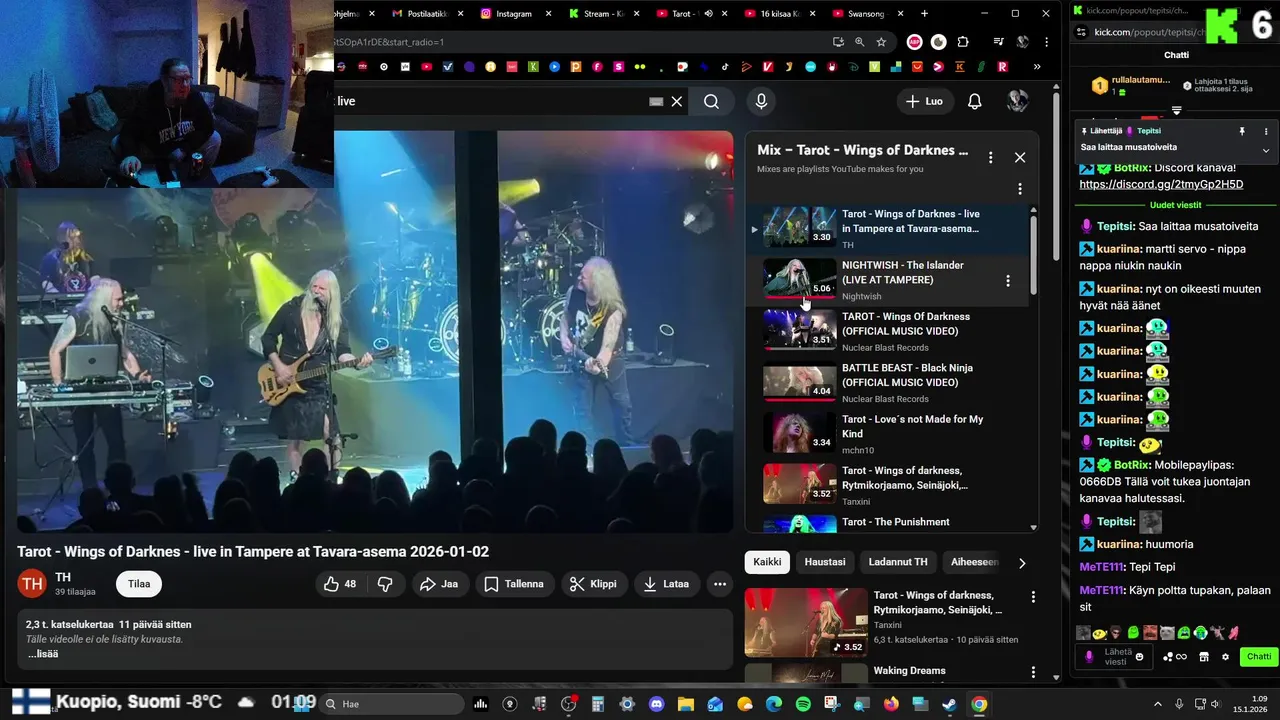Like the video with thumbs up (48)
1280x720 pixels.
(x=340, y=584)
